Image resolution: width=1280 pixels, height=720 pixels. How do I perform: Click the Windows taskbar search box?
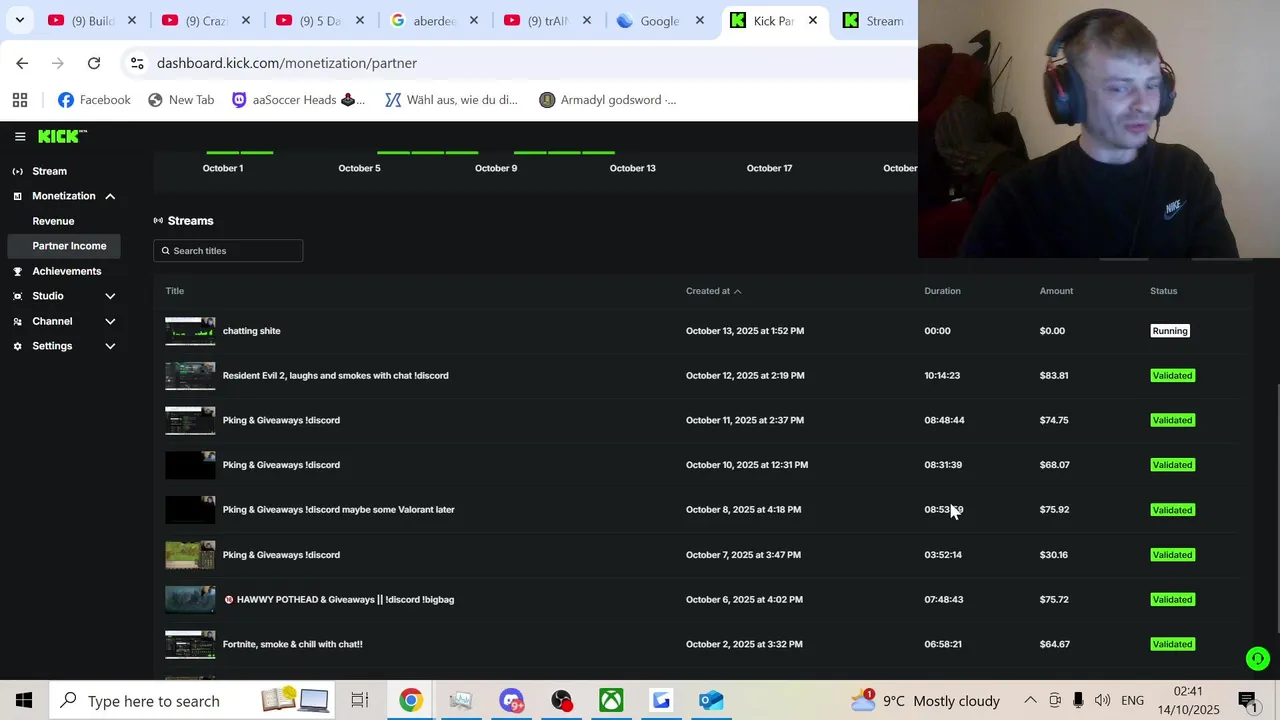pos(193,701)
